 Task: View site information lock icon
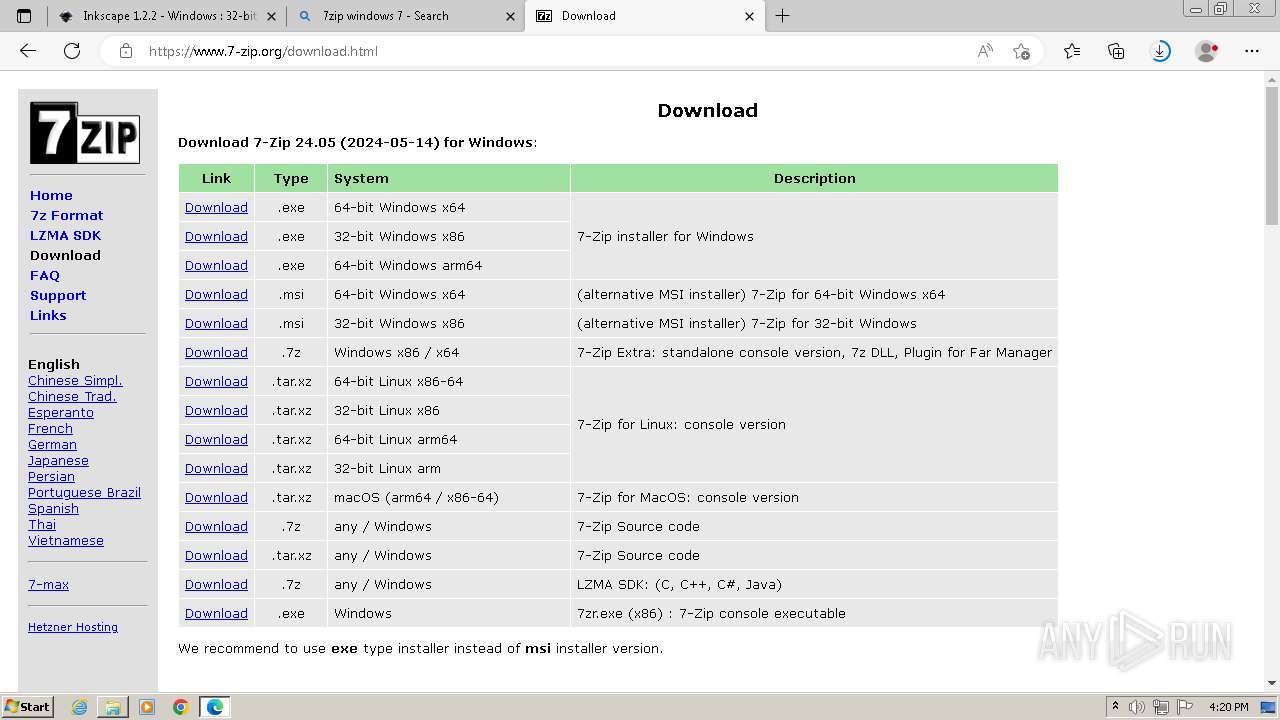pyautogui.click(x=126, y=51)
